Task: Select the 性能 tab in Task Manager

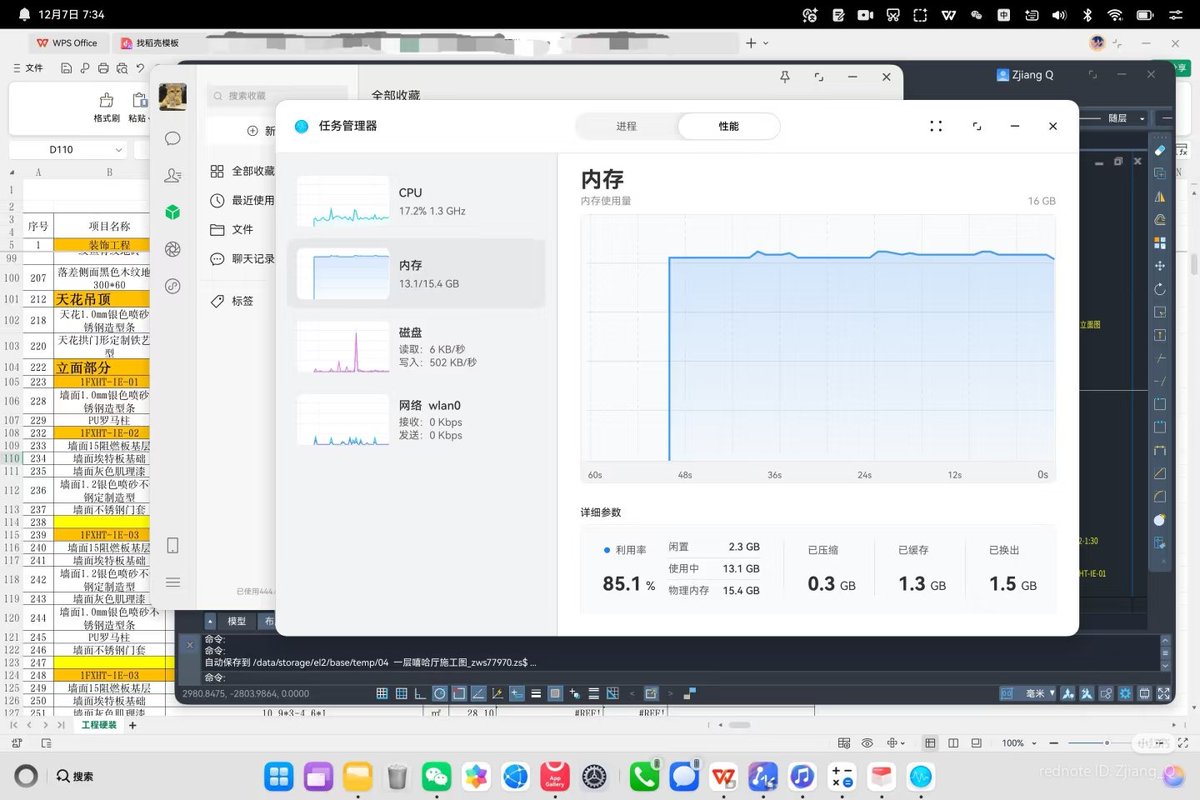Action: pyautogui.click(x=728, y=126)
